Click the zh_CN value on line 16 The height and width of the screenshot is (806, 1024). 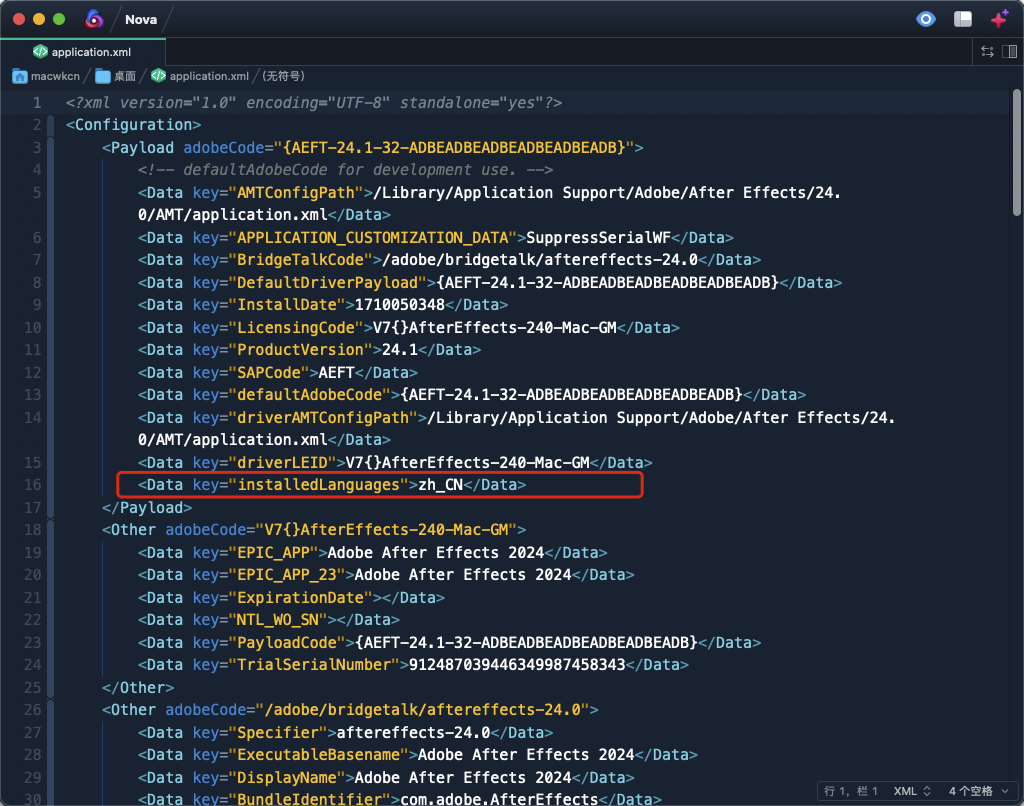(441, 485)
